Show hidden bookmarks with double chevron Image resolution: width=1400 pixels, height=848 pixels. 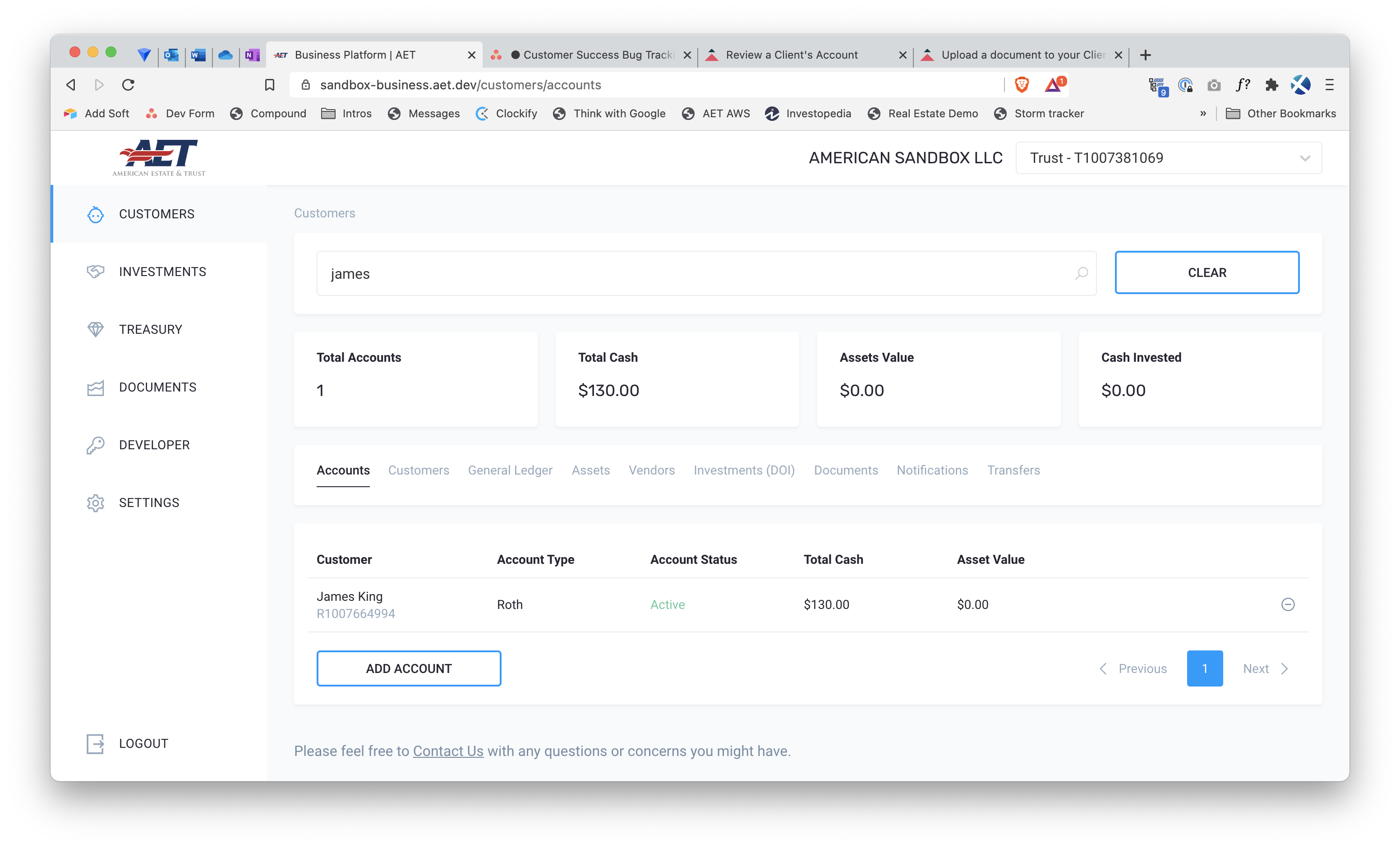pyautogui.click(x=1203, y=114)
